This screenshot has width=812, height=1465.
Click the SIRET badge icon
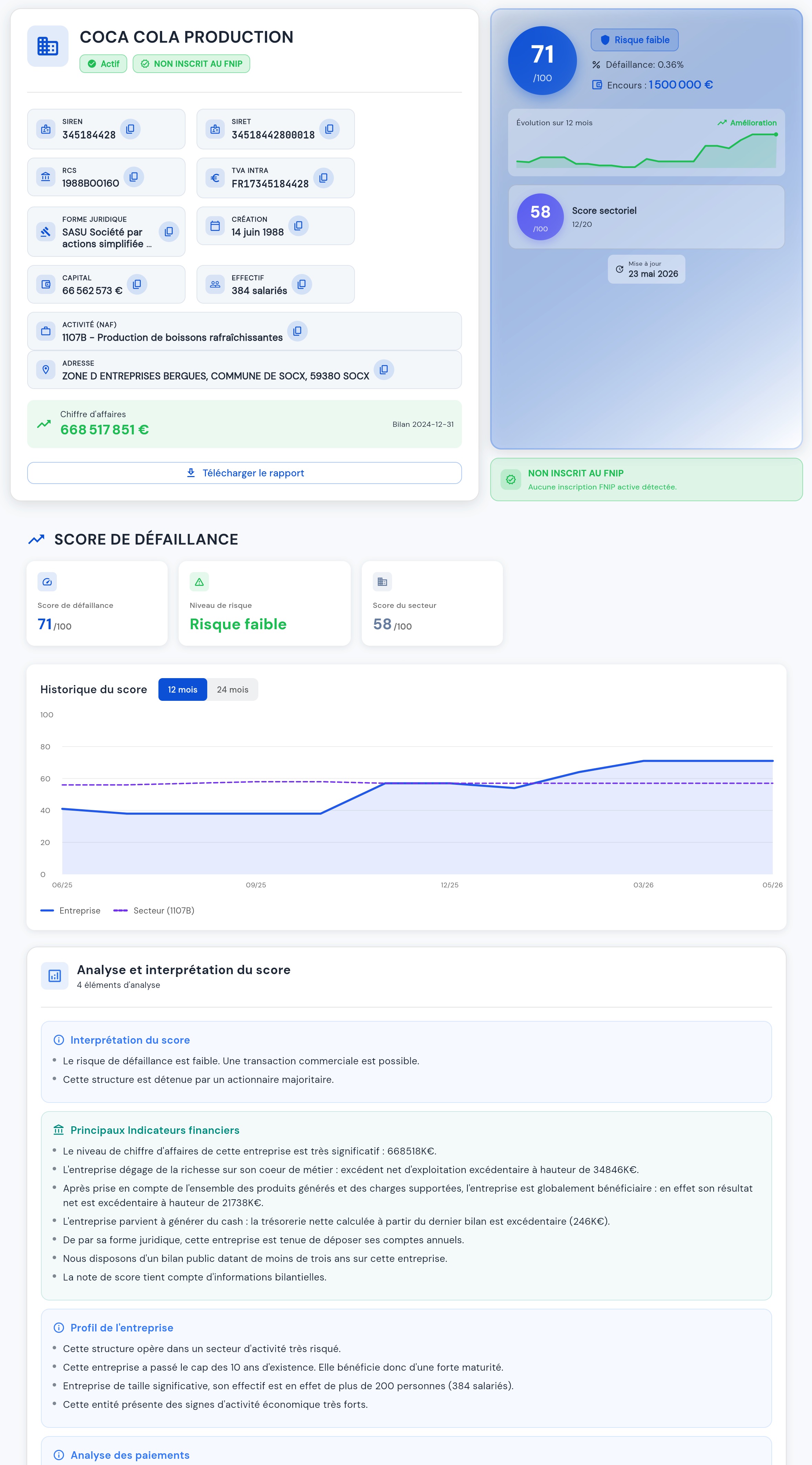(215, 129)
